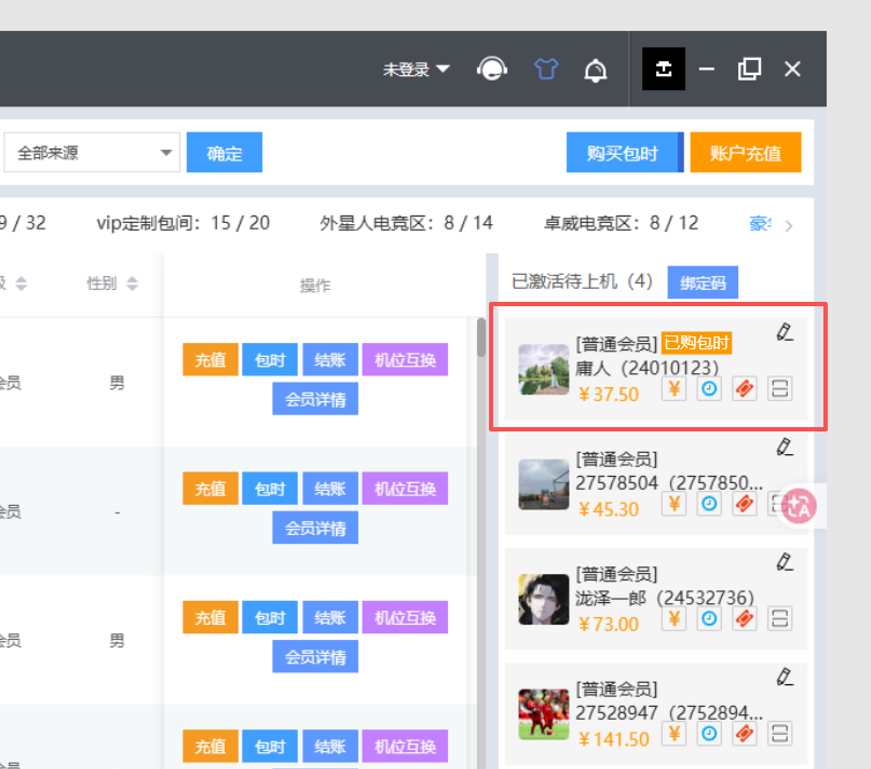The height and width of the screenshot is (769, 871).
Task: Open notifications bell icon
Action: (595, 70)
